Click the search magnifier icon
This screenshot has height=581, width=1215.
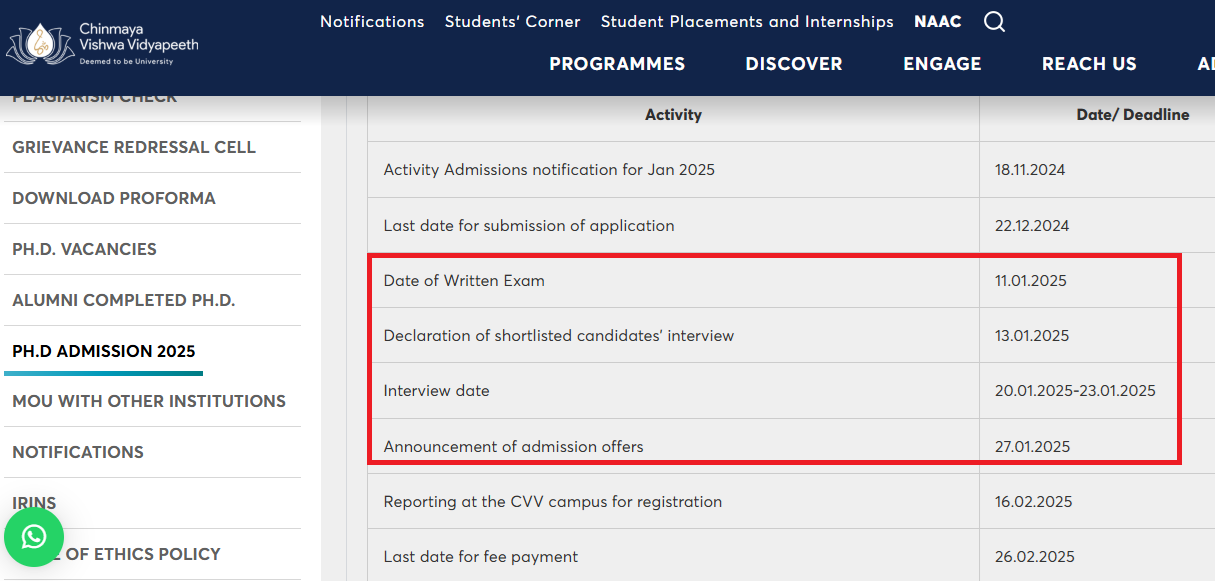pos(994,22)
